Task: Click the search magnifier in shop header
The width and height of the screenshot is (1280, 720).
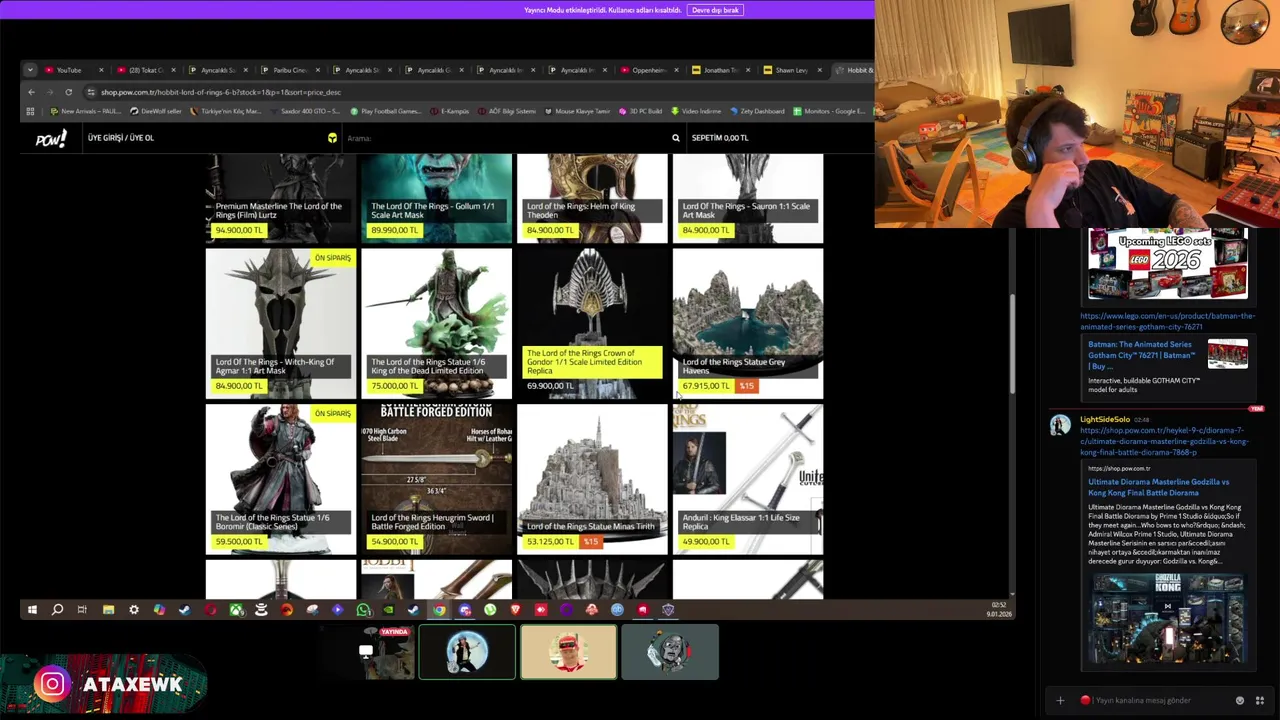Action: click(x=676, y=138)
